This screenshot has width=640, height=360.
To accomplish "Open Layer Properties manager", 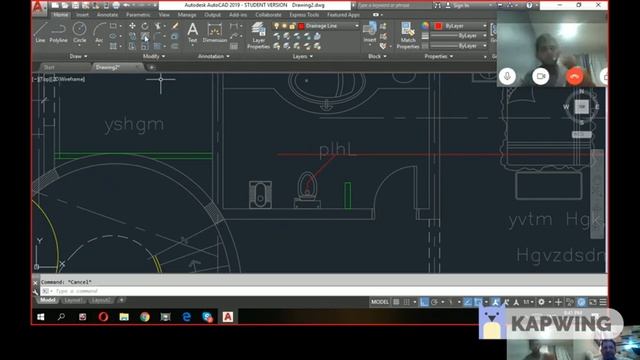I will tap(258, 36).
